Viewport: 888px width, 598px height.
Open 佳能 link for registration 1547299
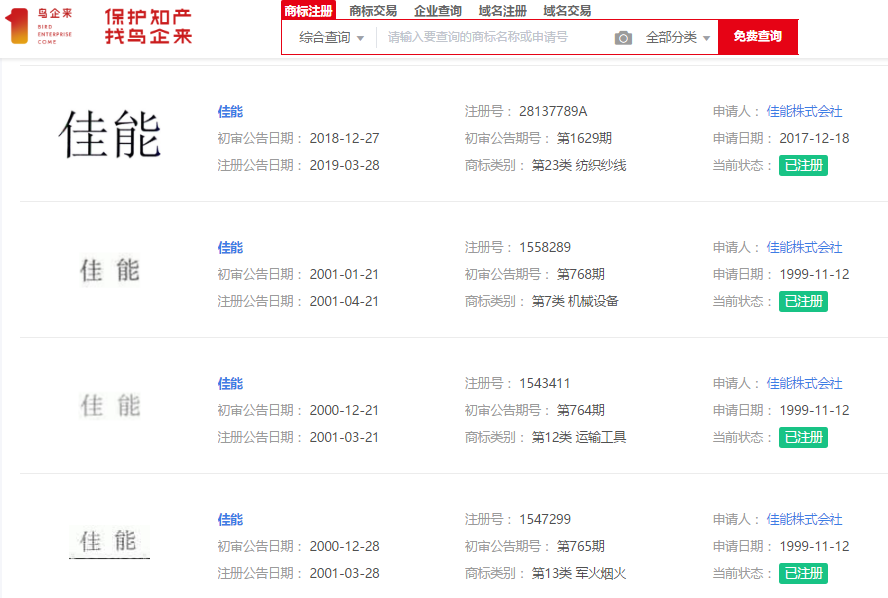coord(230,519)
